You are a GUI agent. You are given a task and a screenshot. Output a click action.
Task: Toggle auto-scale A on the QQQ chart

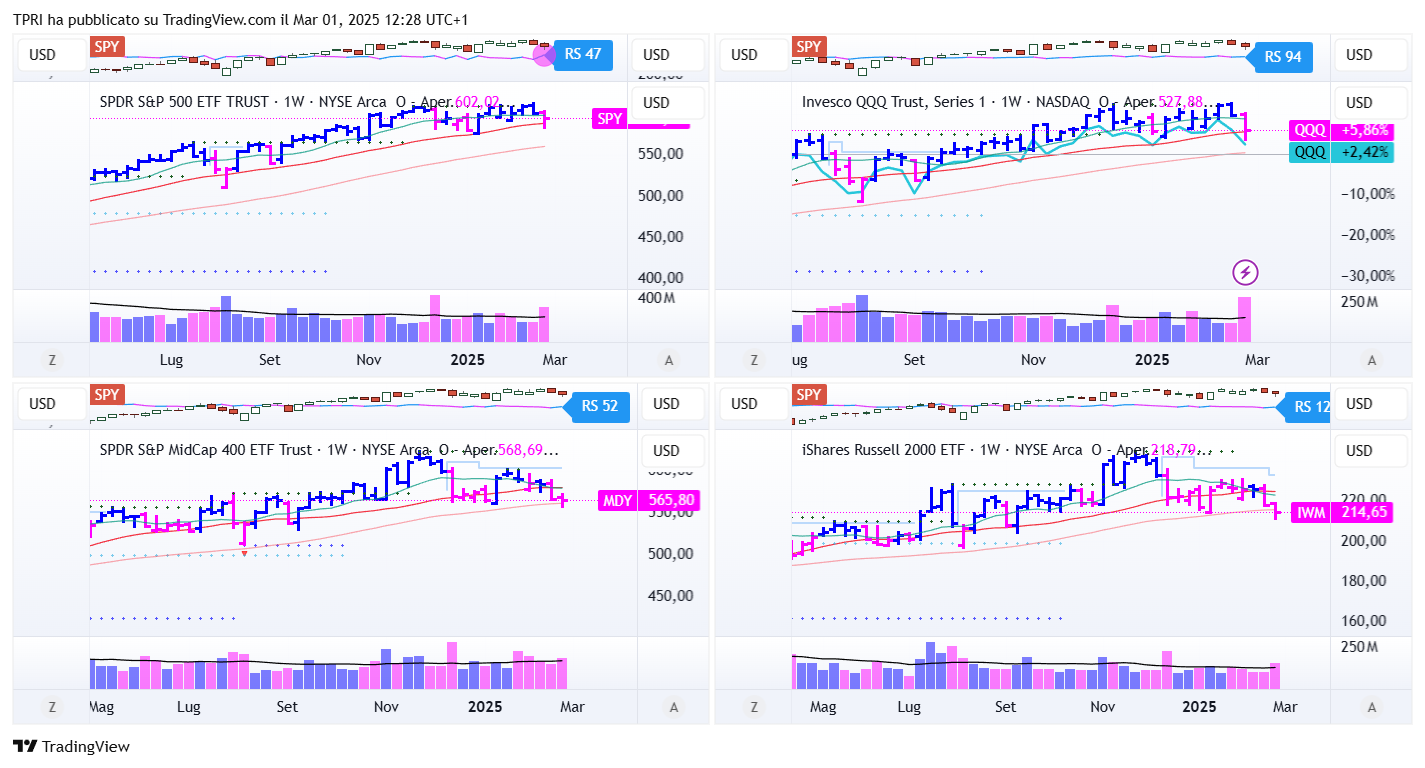click(1371, 360)
